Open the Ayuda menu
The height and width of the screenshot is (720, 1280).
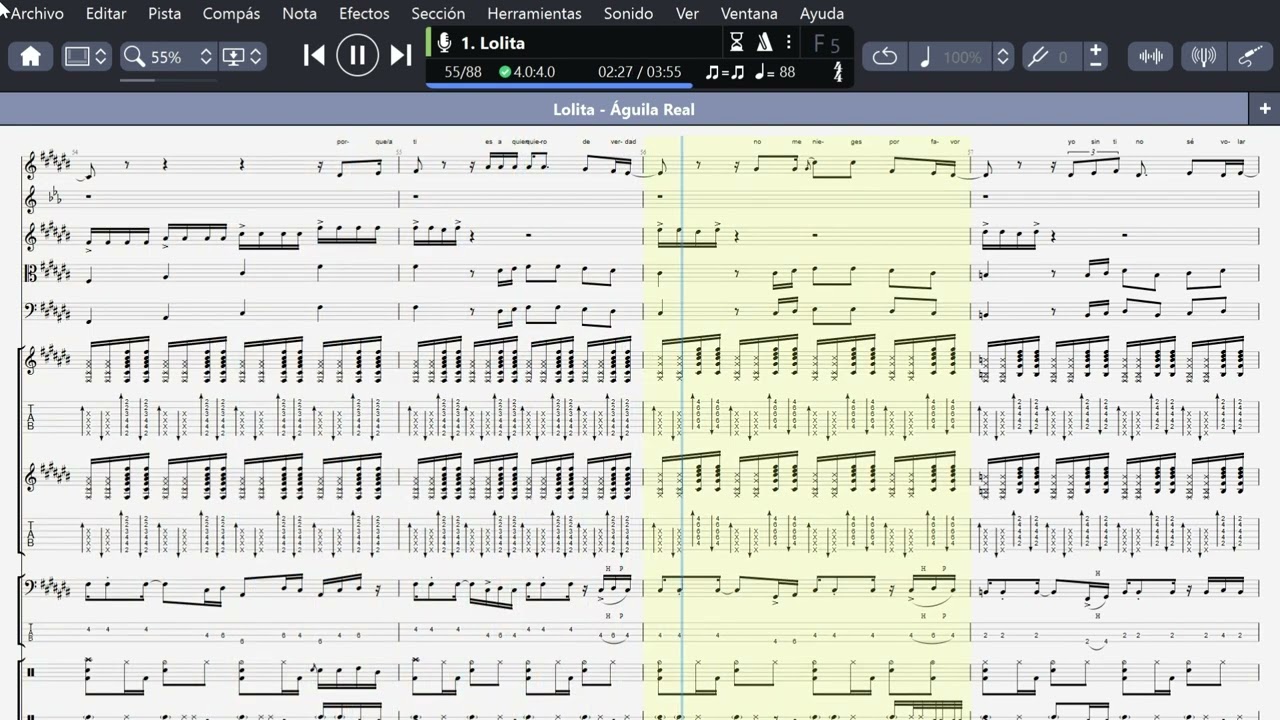(822, 13)
